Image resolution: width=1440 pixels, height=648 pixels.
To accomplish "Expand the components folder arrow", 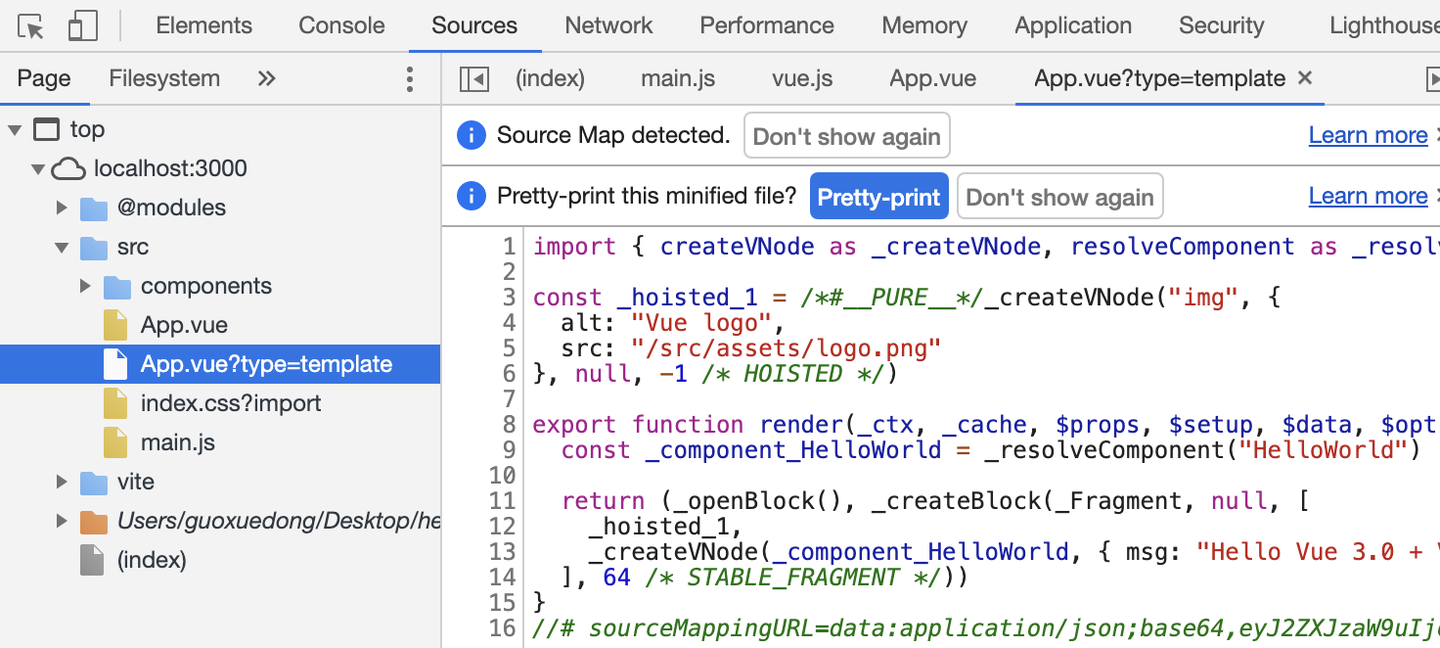I will pyautogui.click(x=86, y=286).
